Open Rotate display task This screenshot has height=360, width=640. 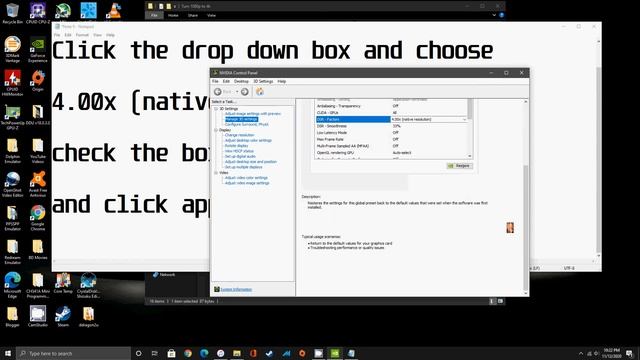(236, 146)
